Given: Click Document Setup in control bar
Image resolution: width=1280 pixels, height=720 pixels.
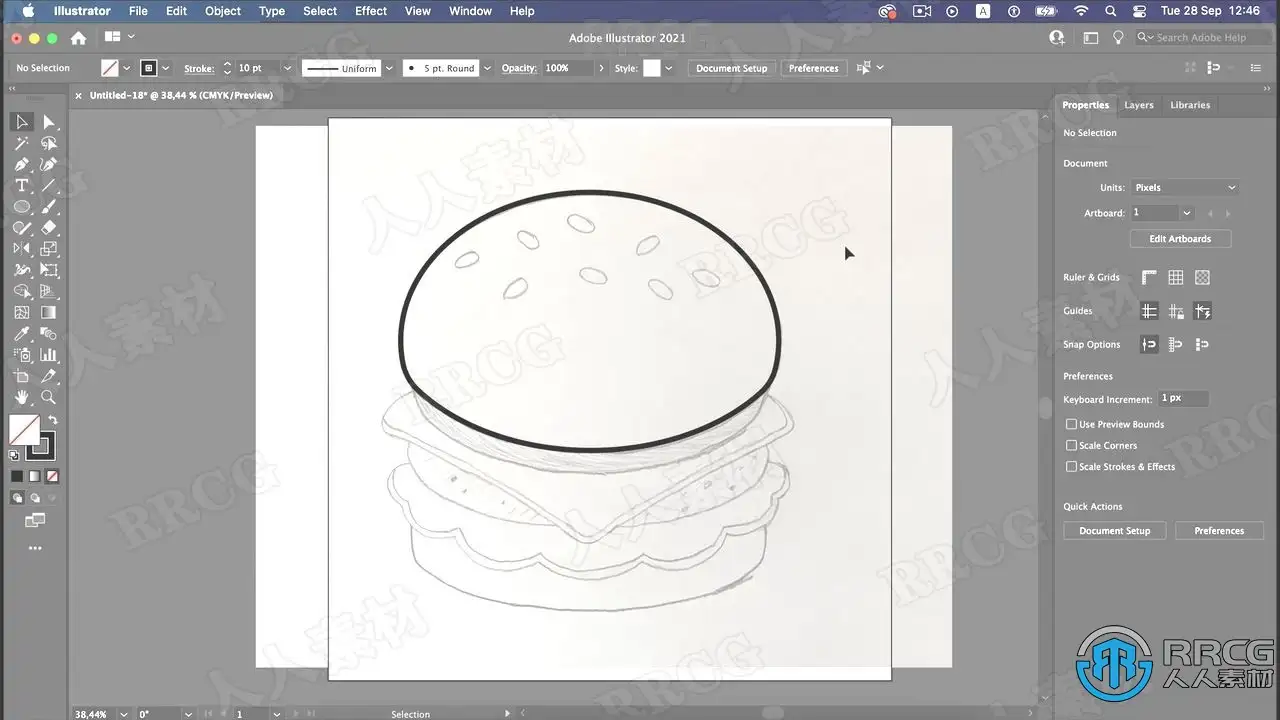Looking at the screenshot, I should click(x=732, y=68).
